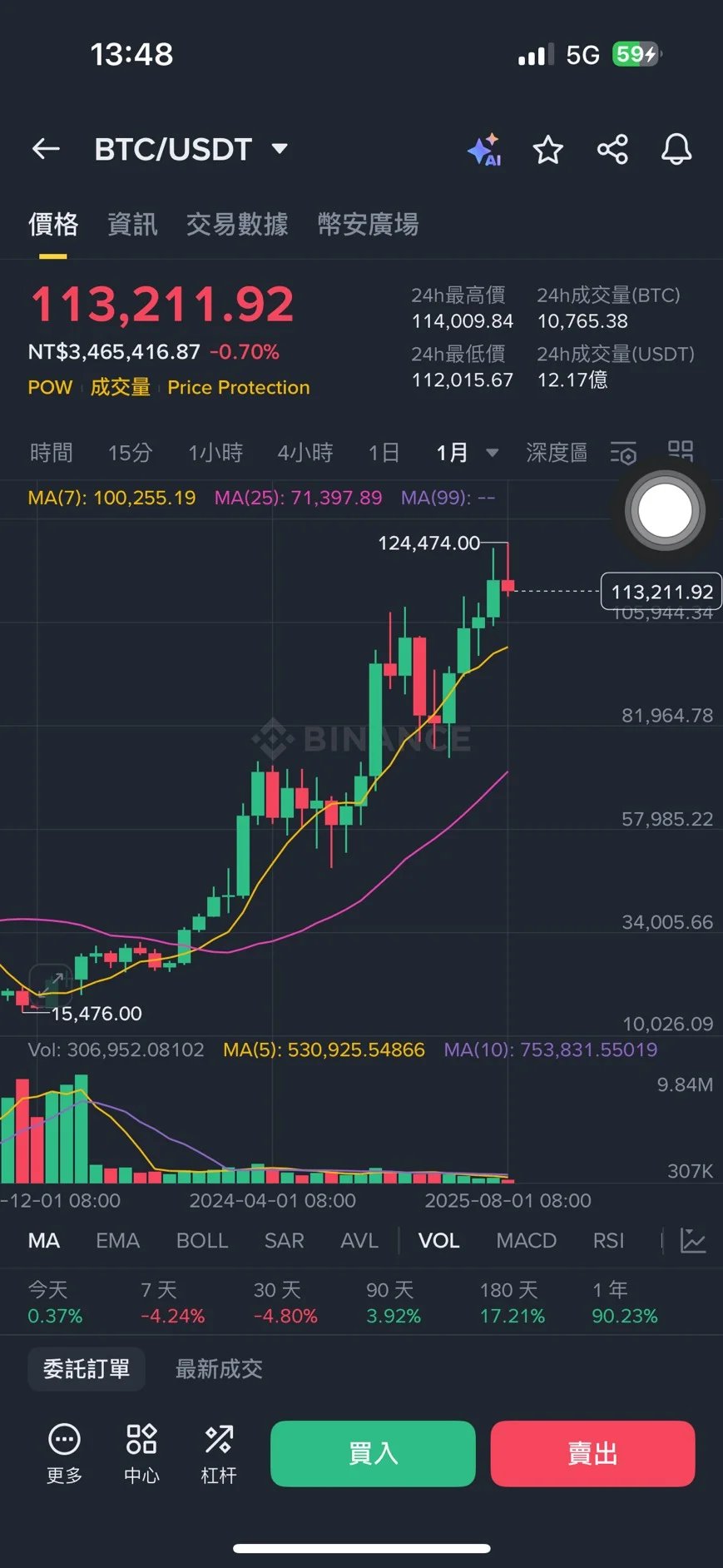Viewport: 723px width, 1568px height.
Task: Open the AI analysis sparkle icon
Action: click(484, 150)
